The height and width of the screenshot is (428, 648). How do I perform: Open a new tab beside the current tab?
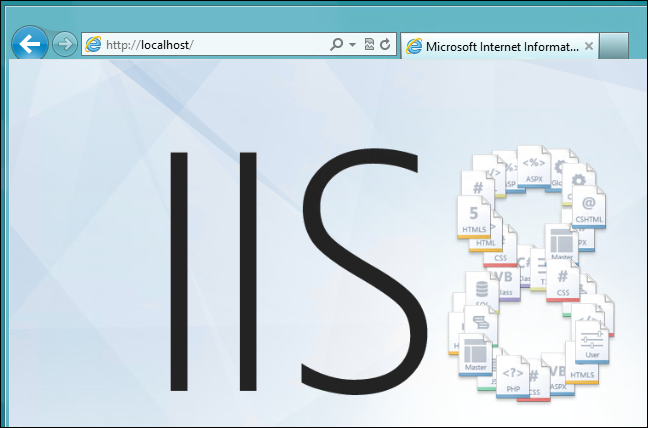pos(614,46)
